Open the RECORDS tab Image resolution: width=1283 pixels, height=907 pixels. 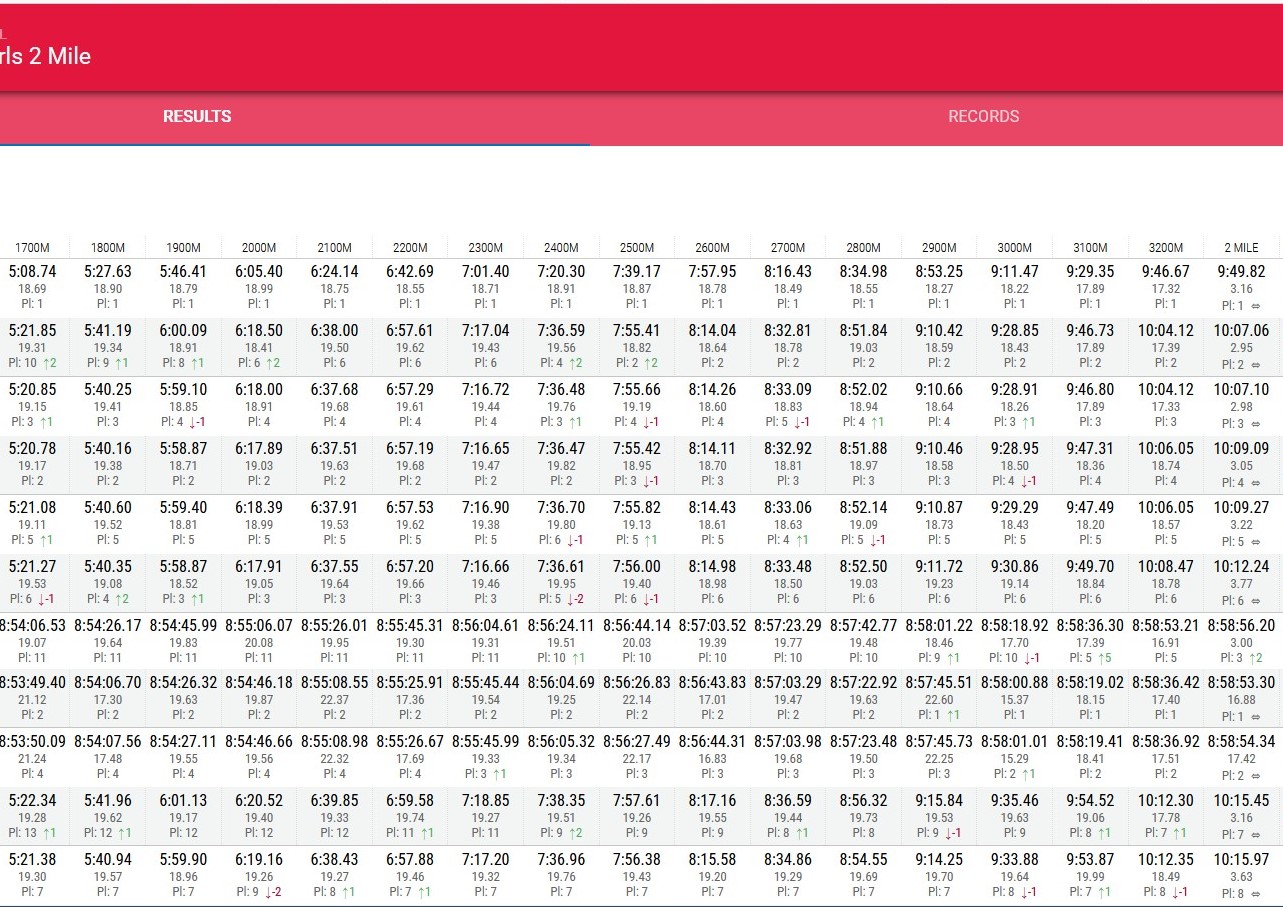pos(984,116)
